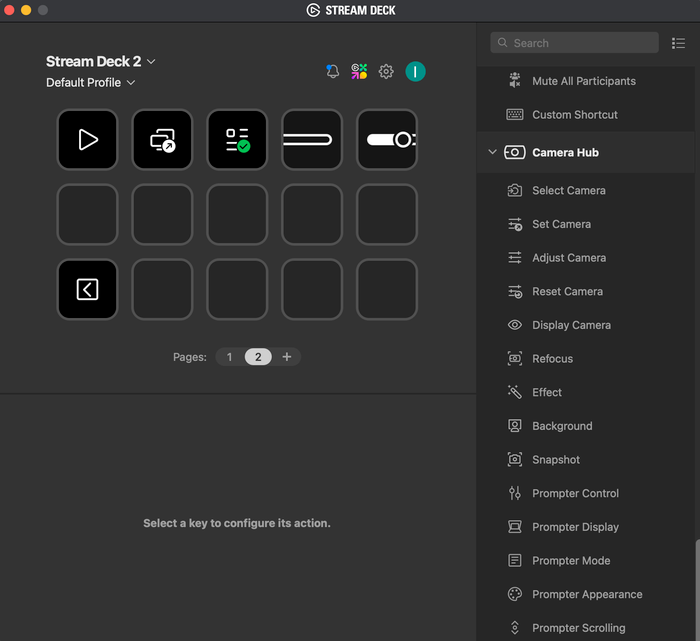
Task: Click the teal user profile avatar
Action: click(x=415, y=71)
